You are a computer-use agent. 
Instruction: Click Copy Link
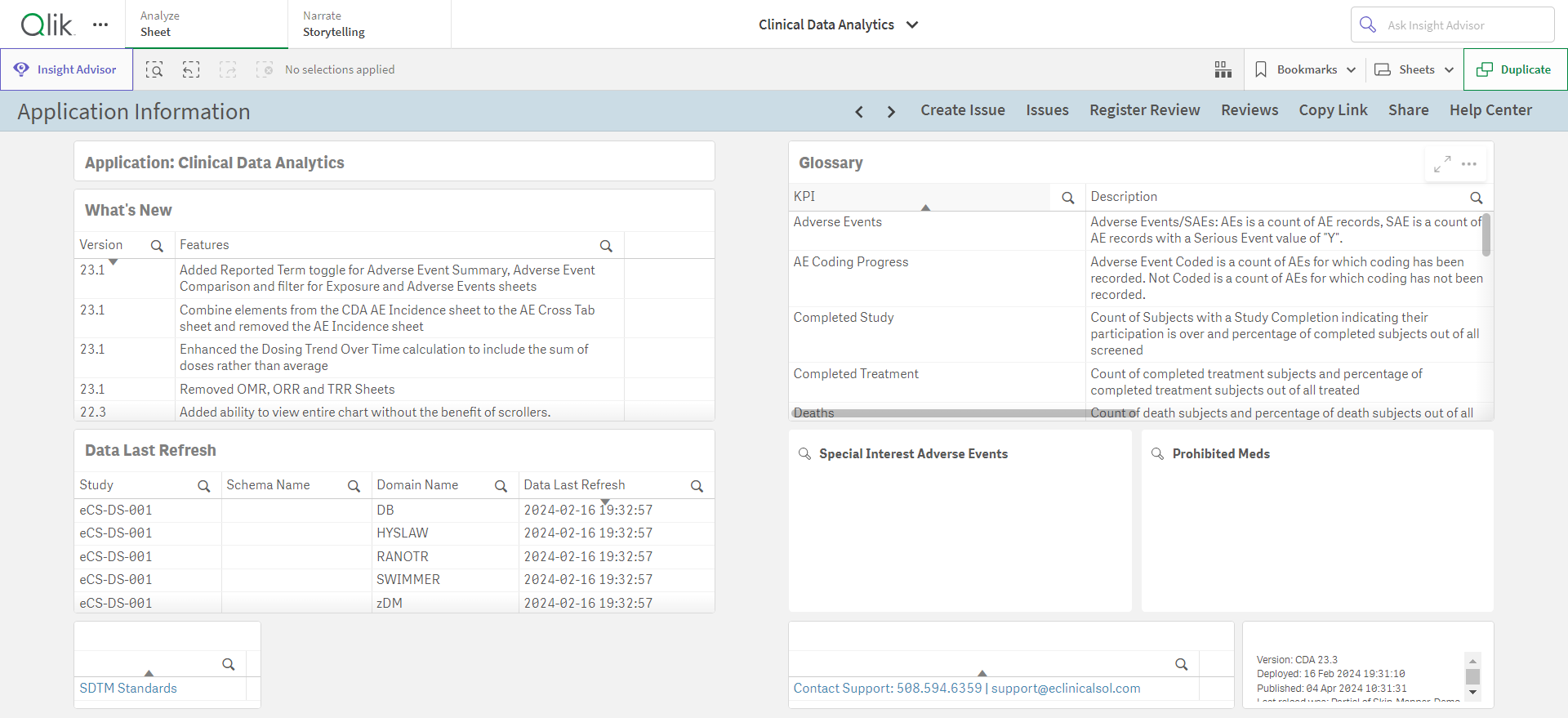(x=1333, y=110)
